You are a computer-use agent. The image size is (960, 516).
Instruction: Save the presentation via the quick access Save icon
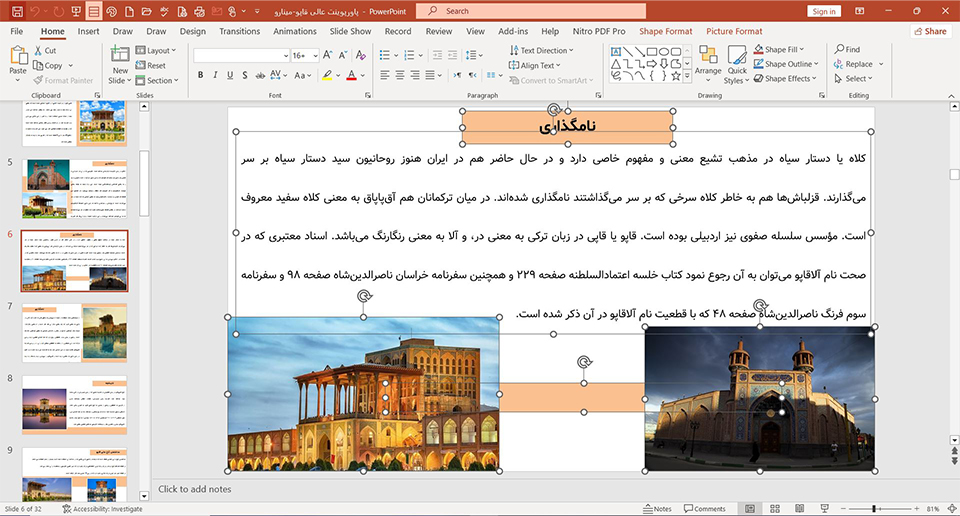tap(17, 11)
